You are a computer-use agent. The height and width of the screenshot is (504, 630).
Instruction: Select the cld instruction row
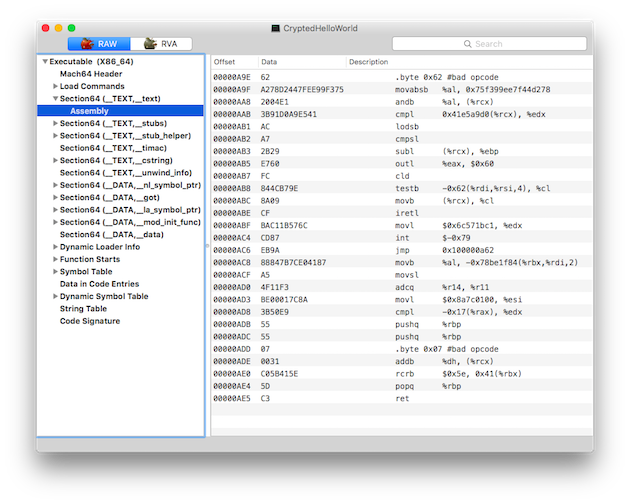point(402,176)
